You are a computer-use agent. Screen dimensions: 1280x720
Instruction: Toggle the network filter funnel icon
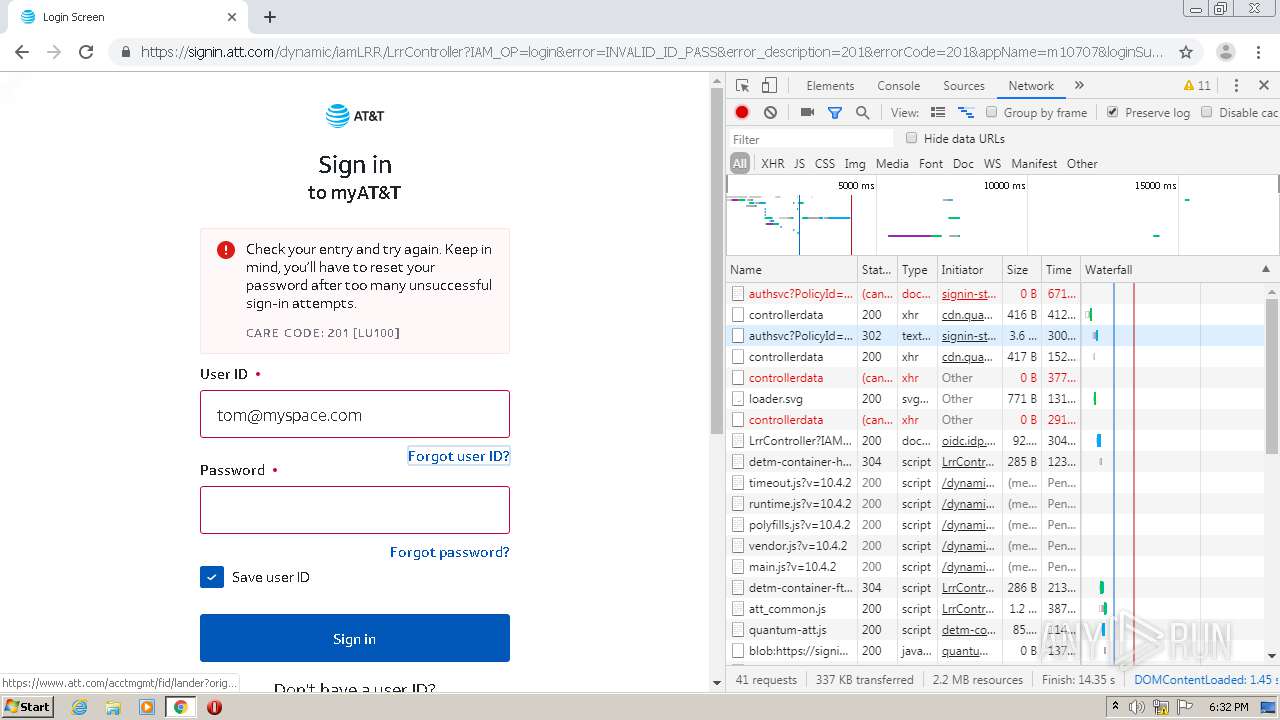pyautogui.click(x=835, y=113)
